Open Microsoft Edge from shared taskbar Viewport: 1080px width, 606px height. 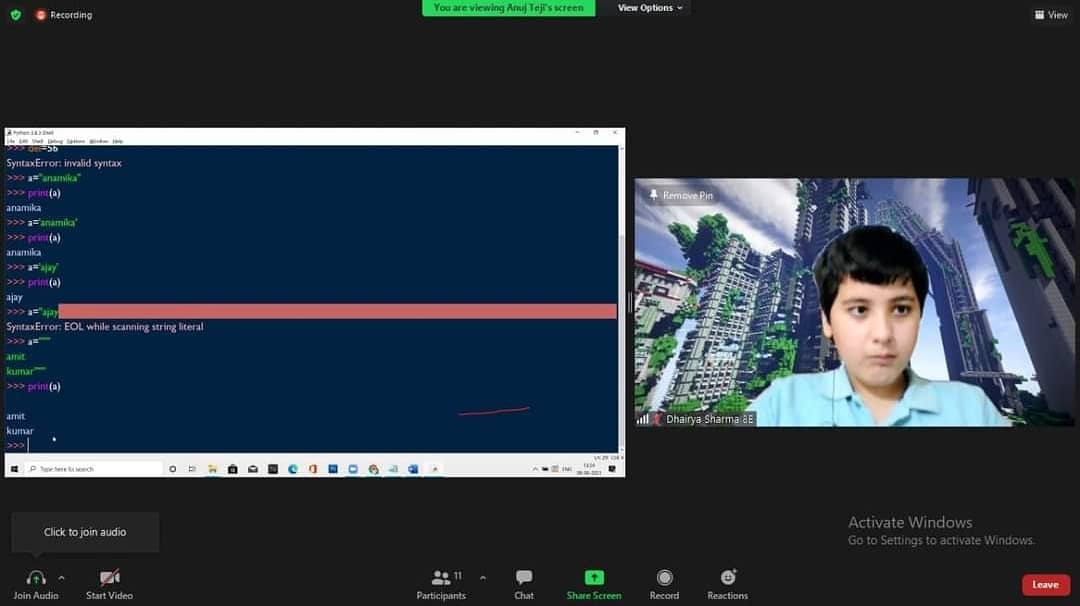(x=293, y=469)
